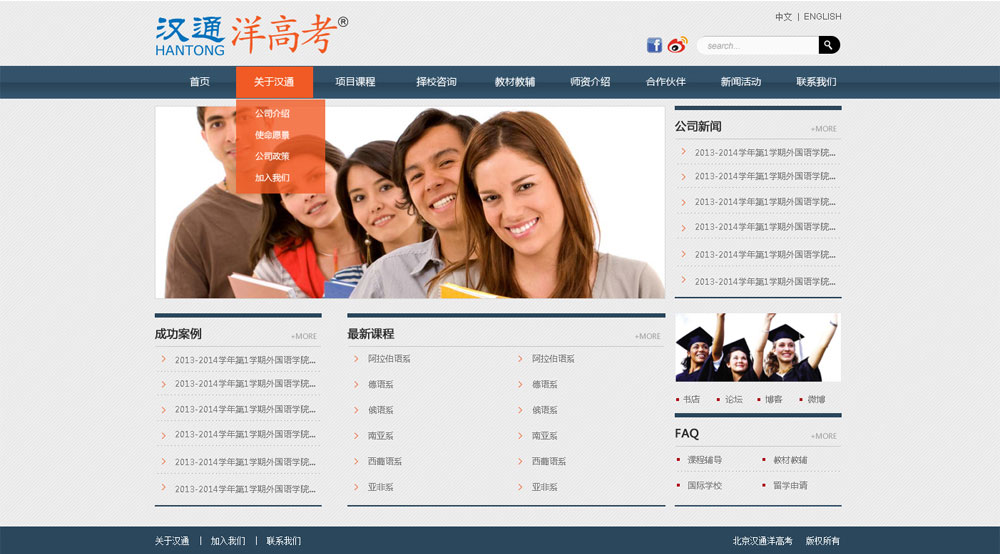
Task: Open 西葡语系 in left course column
Action: click(385, 461)
